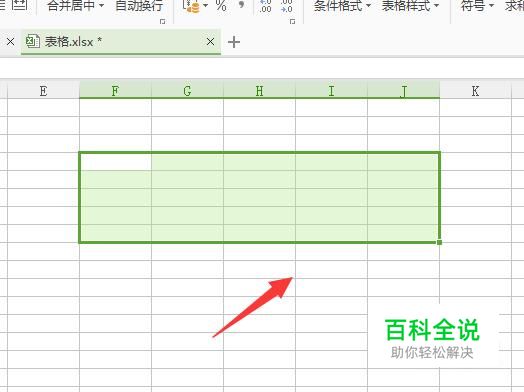This screenshot has height=392, width=524.
Task: Expand the currency format dropdown arrow
Action: click(206, 5)
